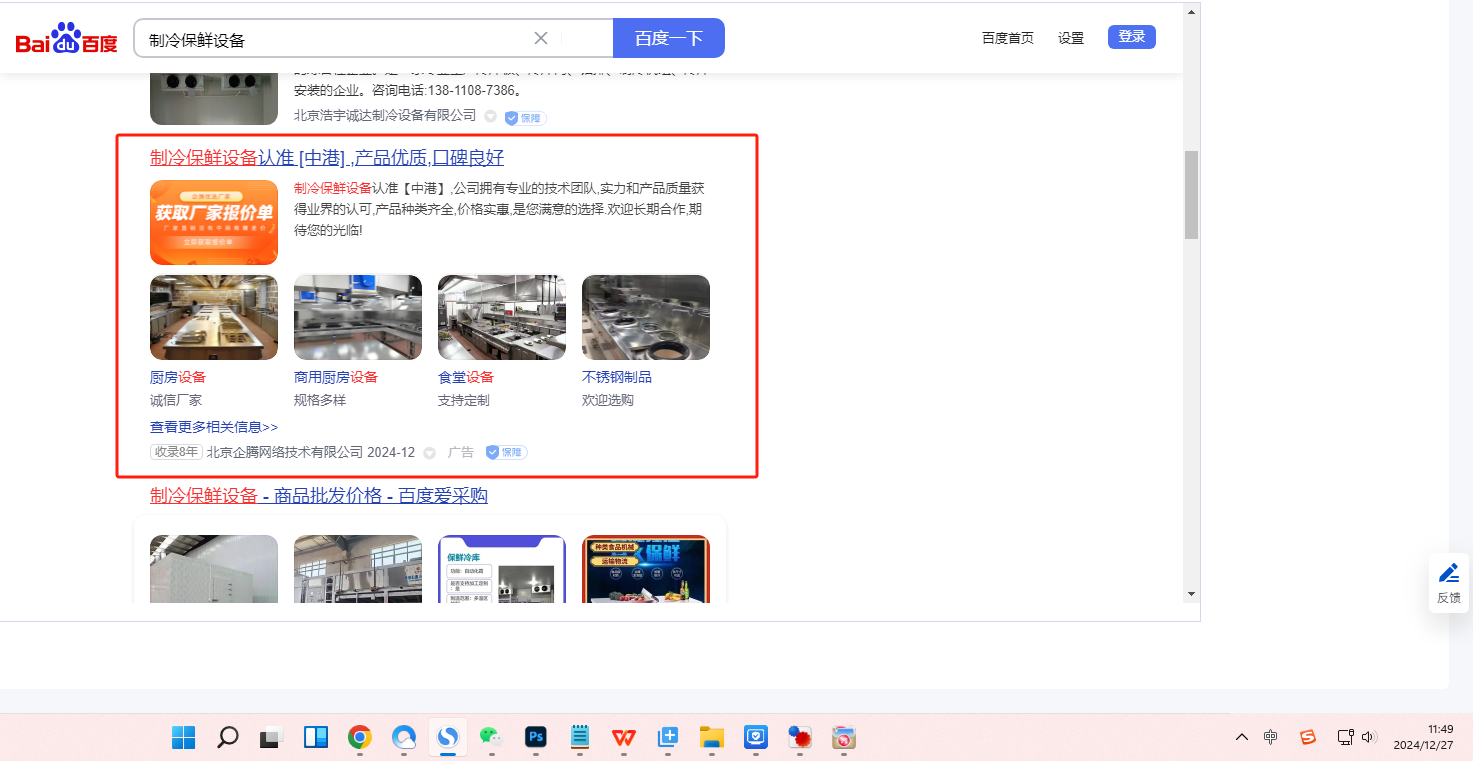Click the volume speaker tray icon

pos(1369,737)
